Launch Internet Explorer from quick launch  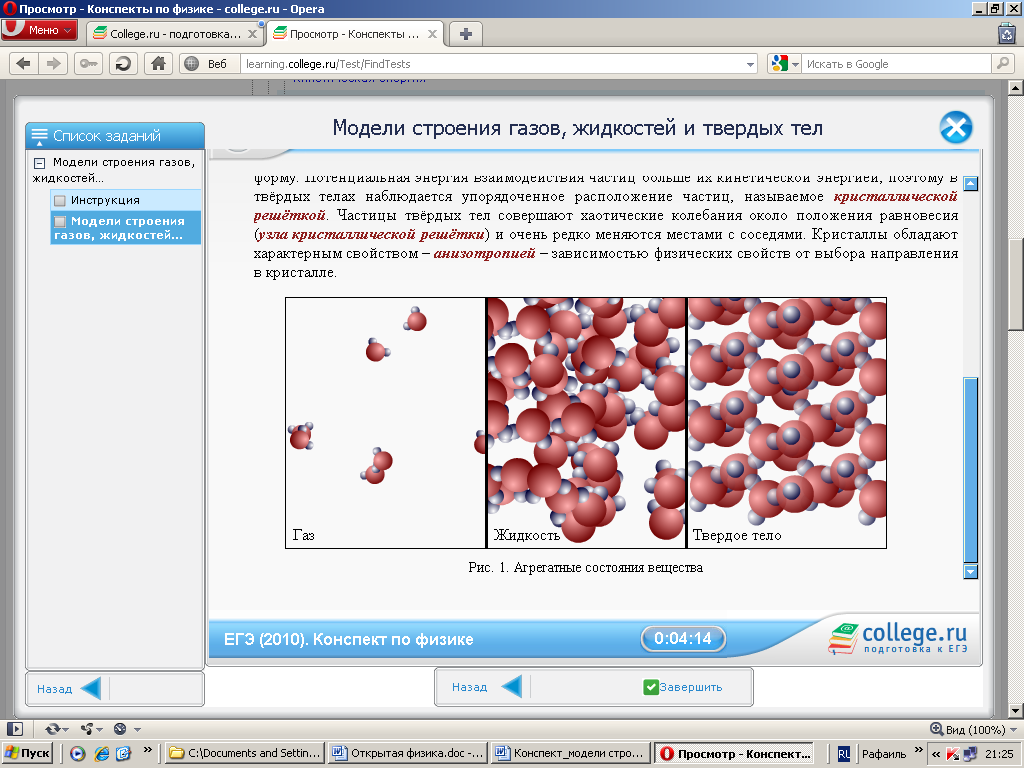pyautogui.click(x=101, y=754)
